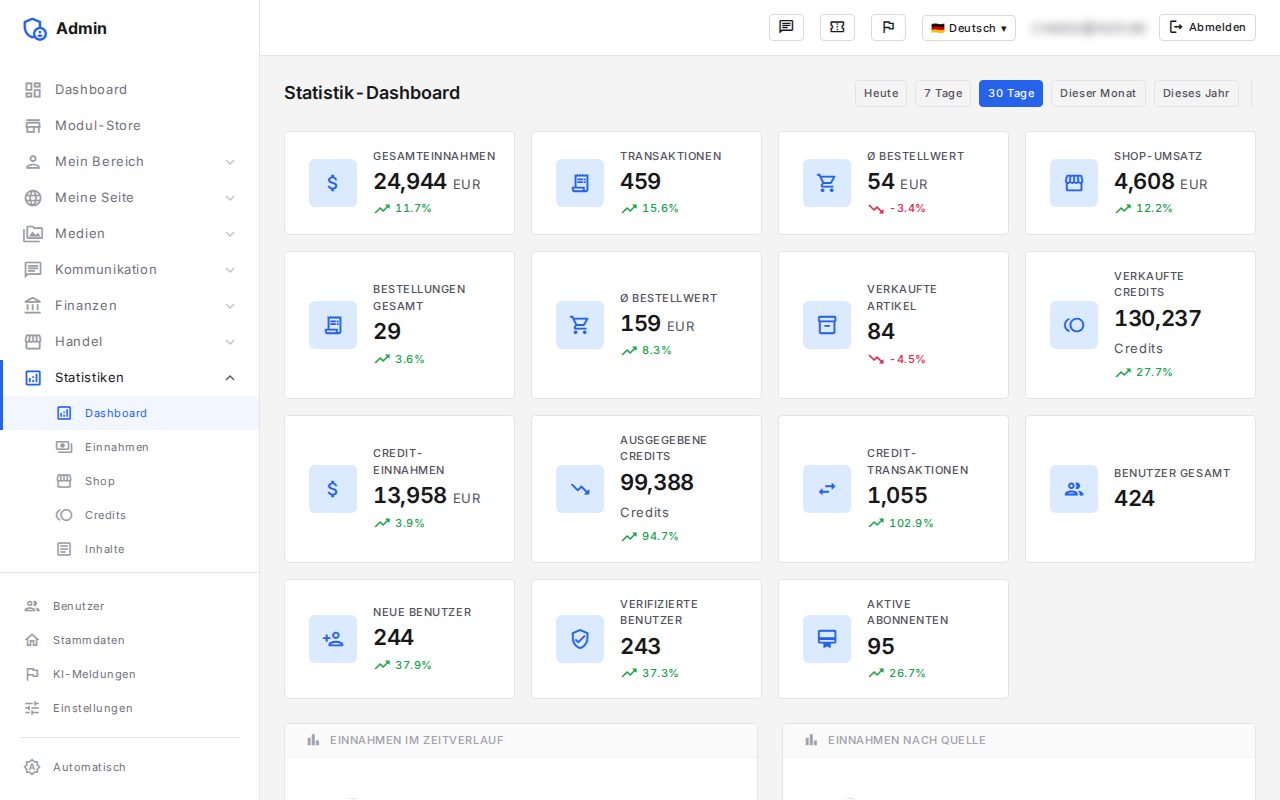Open Stammdaten in the sidebar

pyautogui.click(x=130, y=640)
